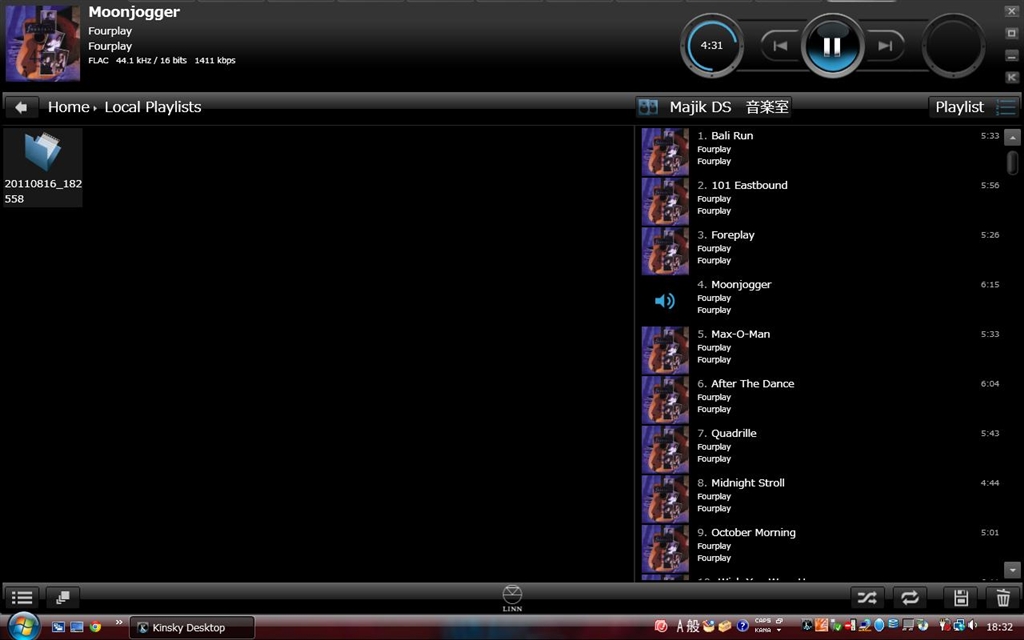Open the Playlist source selector
Image resolution: width=1024 pixels, height=640 pixels.
[973, 107]
